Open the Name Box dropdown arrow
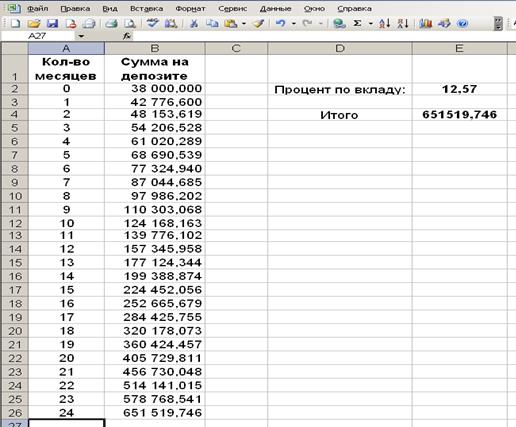This screenshot has width=516, height=427. pos(81,36)
